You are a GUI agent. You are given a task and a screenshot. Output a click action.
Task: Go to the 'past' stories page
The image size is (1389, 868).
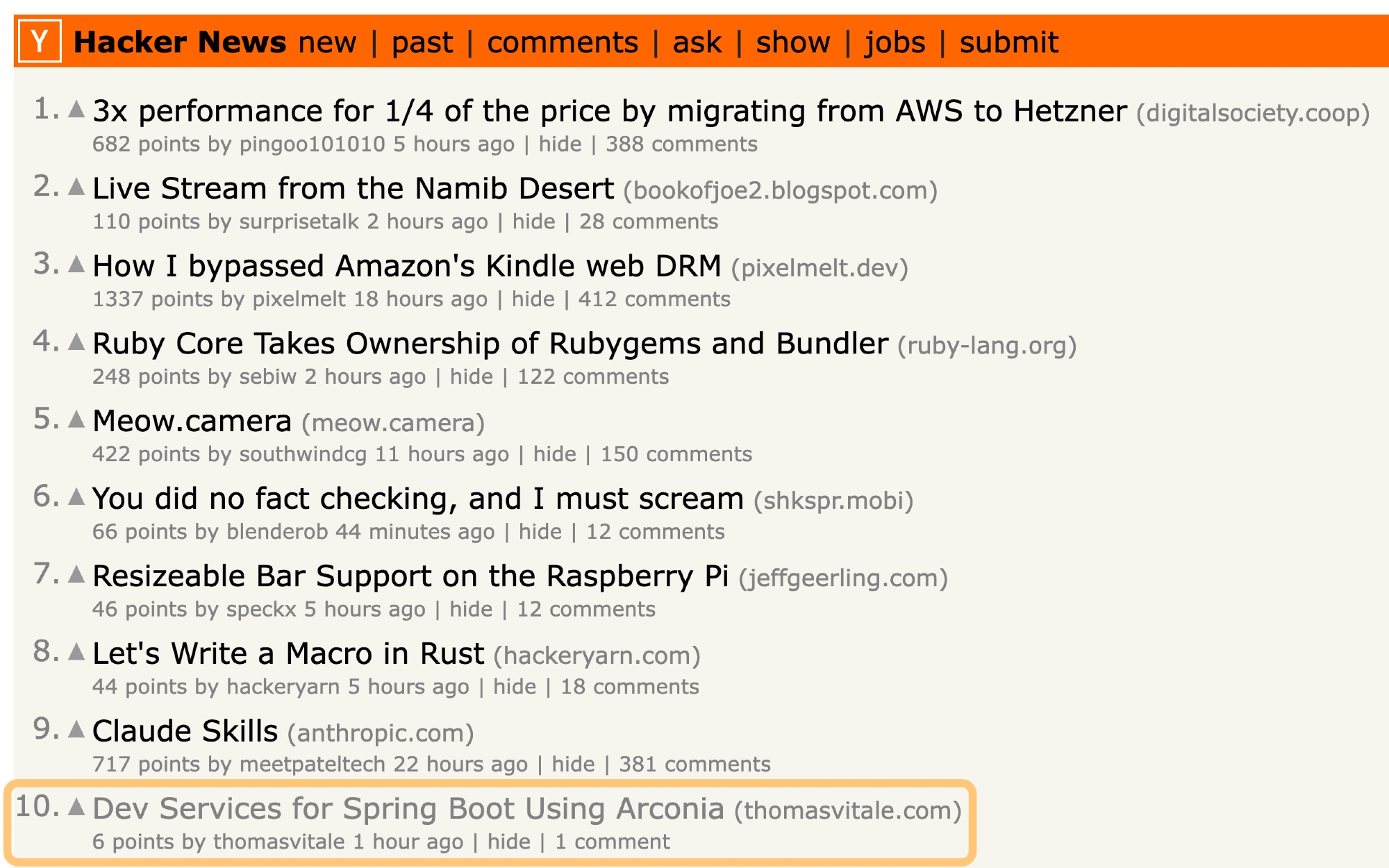click(x=422, y=42)
